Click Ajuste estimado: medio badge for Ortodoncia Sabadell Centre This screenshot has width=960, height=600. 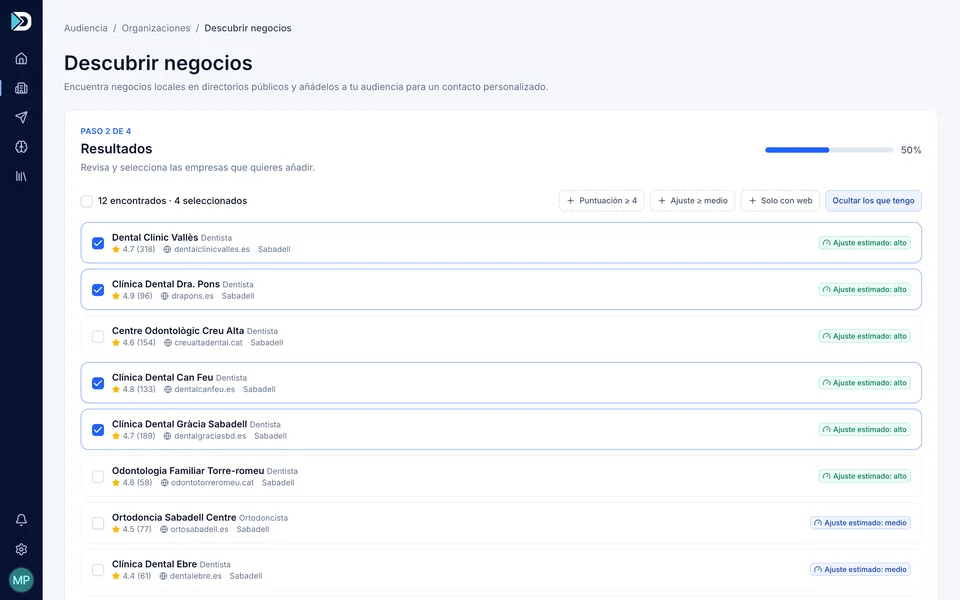[860, 523]
